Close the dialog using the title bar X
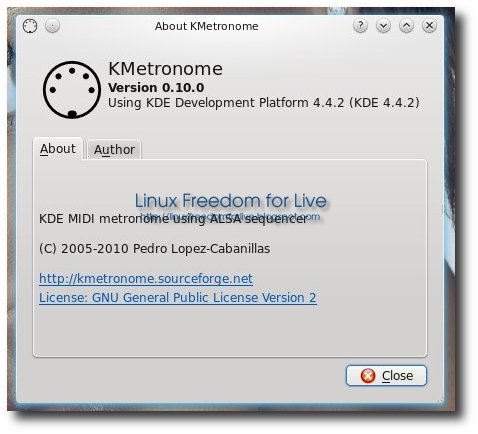This screenshot has height=434, width=478. (x=429, y=25)
